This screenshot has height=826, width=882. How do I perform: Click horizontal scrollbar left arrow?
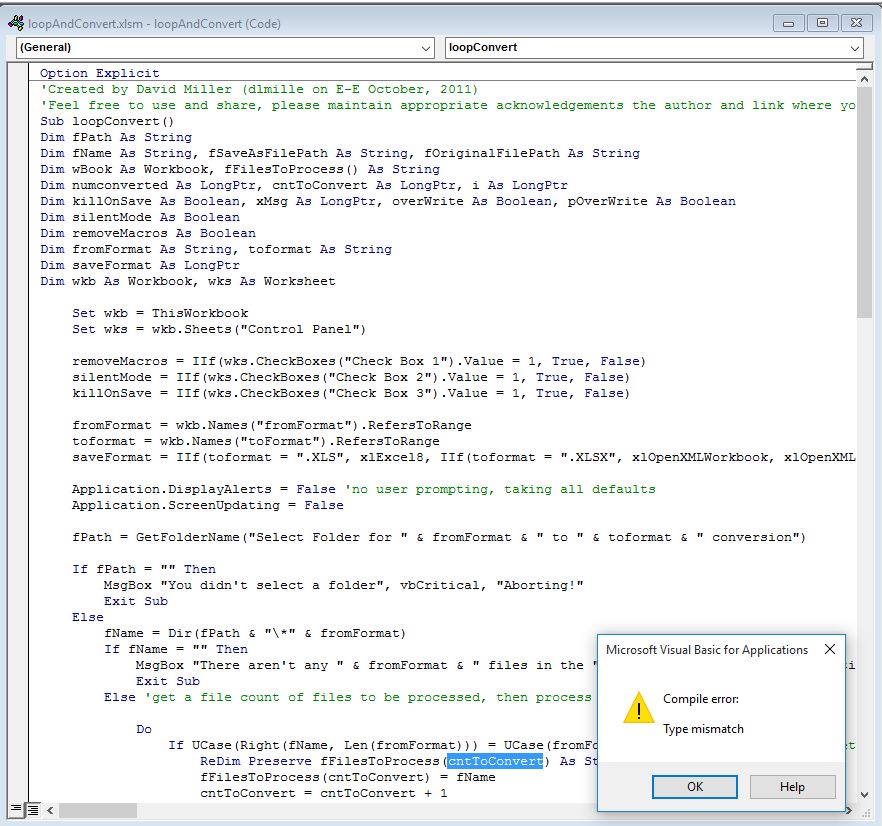tap(50, 810)
